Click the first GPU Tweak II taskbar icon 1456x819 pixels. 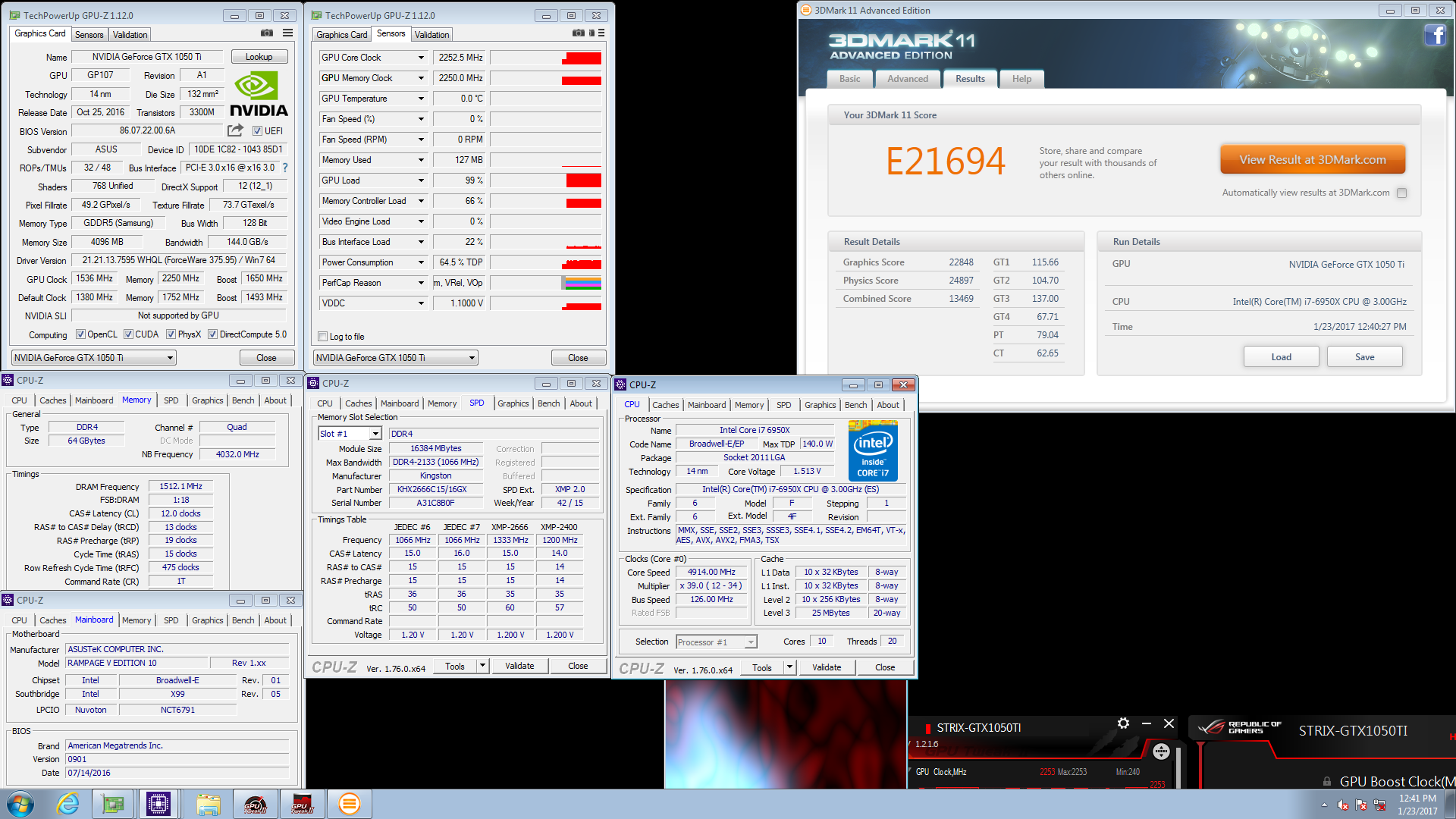coord(256,804)
